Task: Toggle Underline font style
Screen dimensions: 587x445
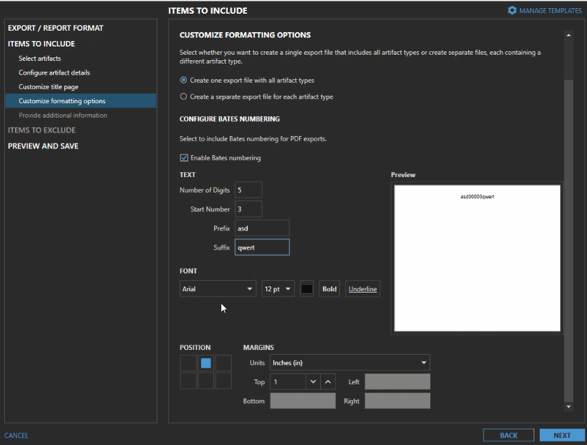Action: click(363, 289)
